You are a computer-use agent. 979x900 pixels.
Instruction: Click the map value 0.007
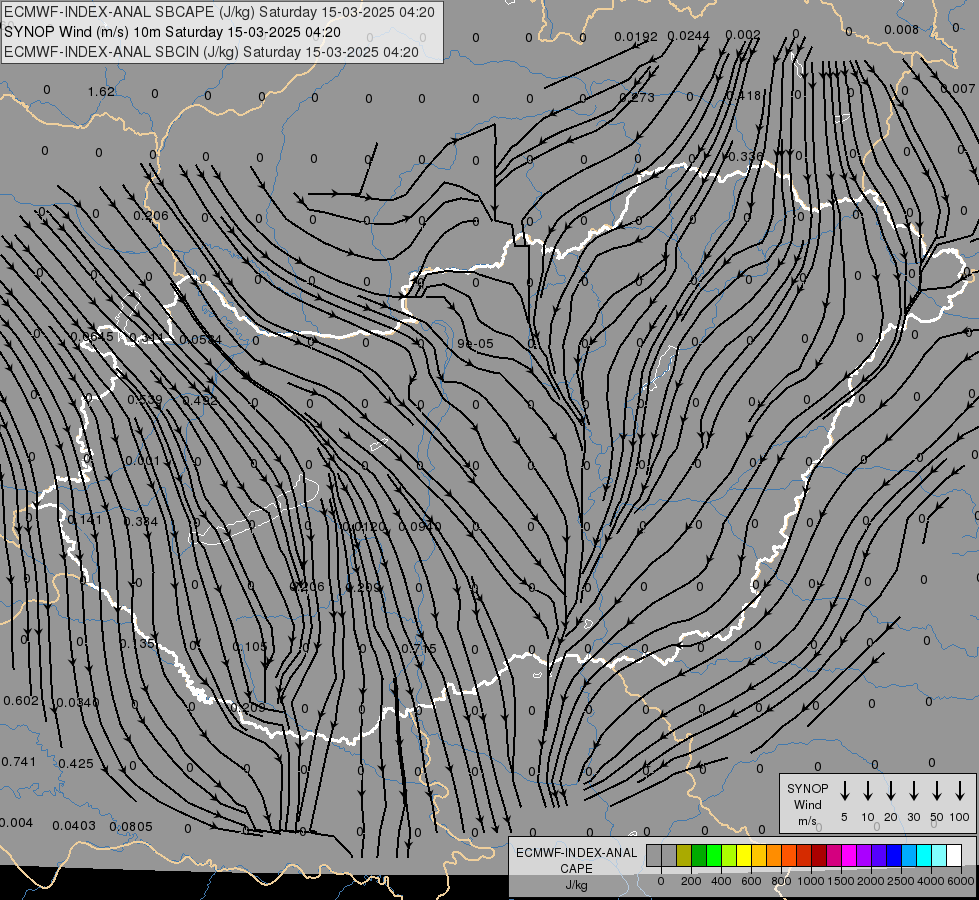click(x=957, y=89)
